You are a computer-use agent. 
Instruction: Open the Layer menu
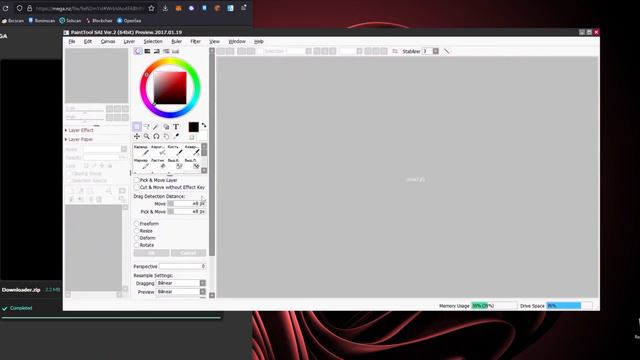coord(129,42)
